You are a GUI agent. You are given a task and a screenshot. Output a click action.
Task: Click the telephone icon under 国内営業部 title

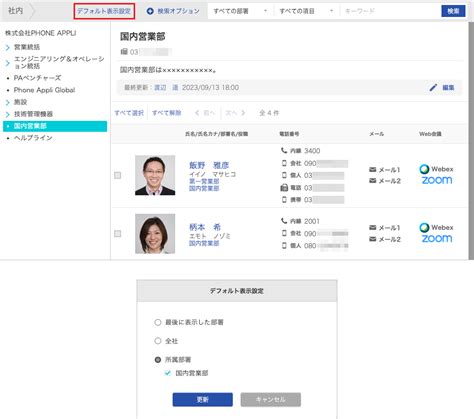(124, 52)
